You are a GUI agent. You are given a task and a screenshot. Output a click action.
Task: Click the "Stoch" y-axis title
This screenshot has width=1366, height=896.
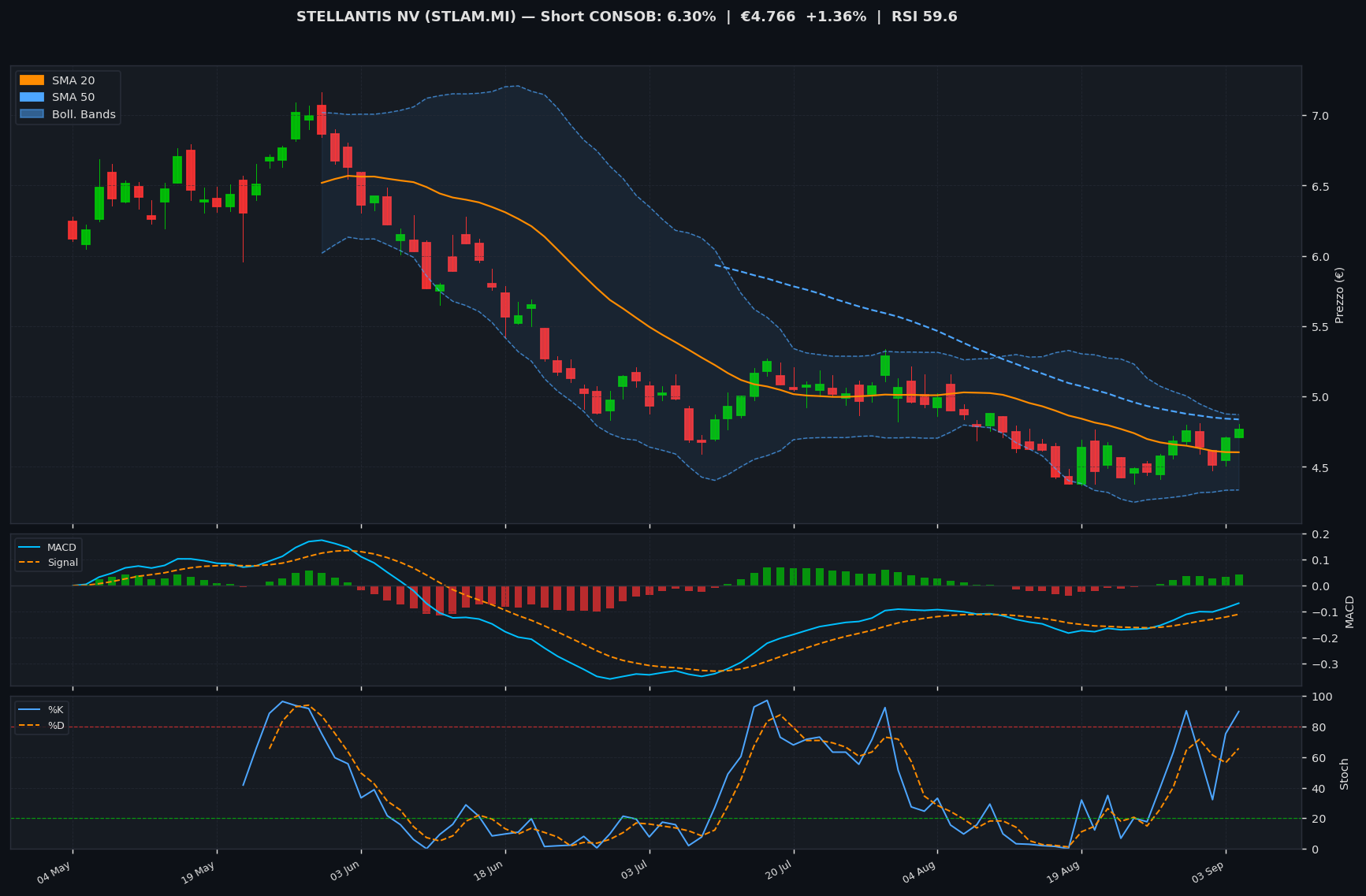coord(1345,774)
